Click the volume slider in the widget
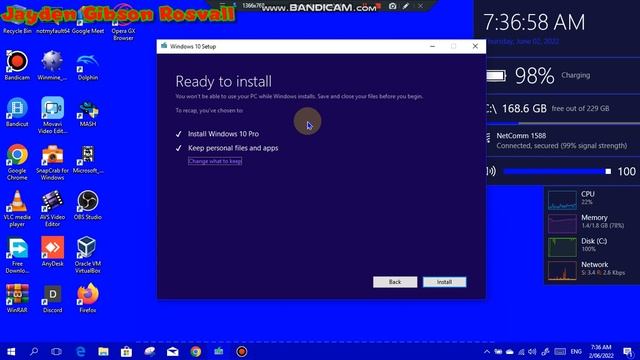This screenshot has width=640, height=360. [x=557, y=171]
